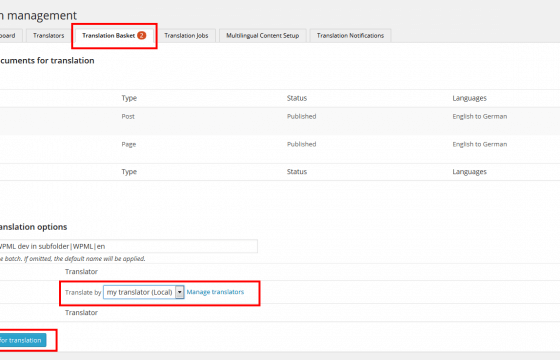Click English to German in Page row

480,144
